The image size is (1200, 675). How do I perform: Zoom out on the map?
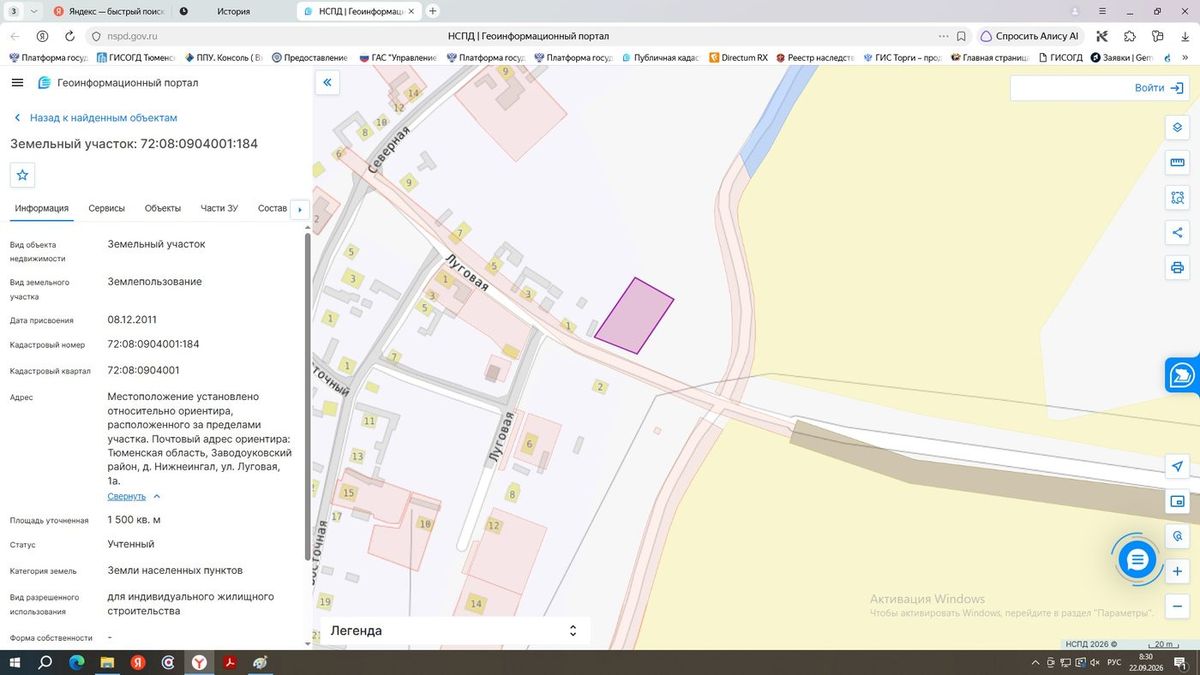[1177, 607]
